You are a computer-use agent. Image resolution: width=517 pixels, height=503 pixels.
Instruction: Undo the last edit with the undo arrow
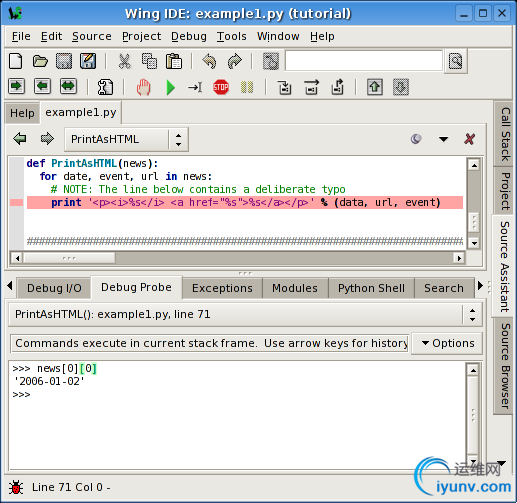click(x=210, y=61)
